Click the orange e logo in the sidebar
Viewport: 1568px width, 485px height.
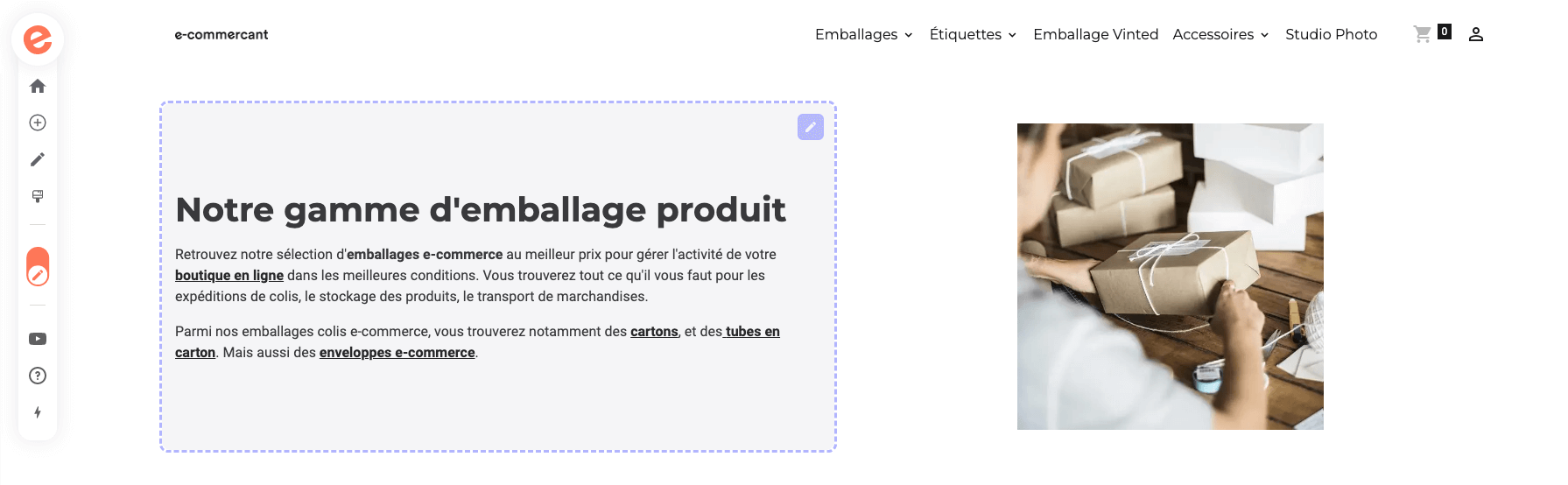pos(38,39)
